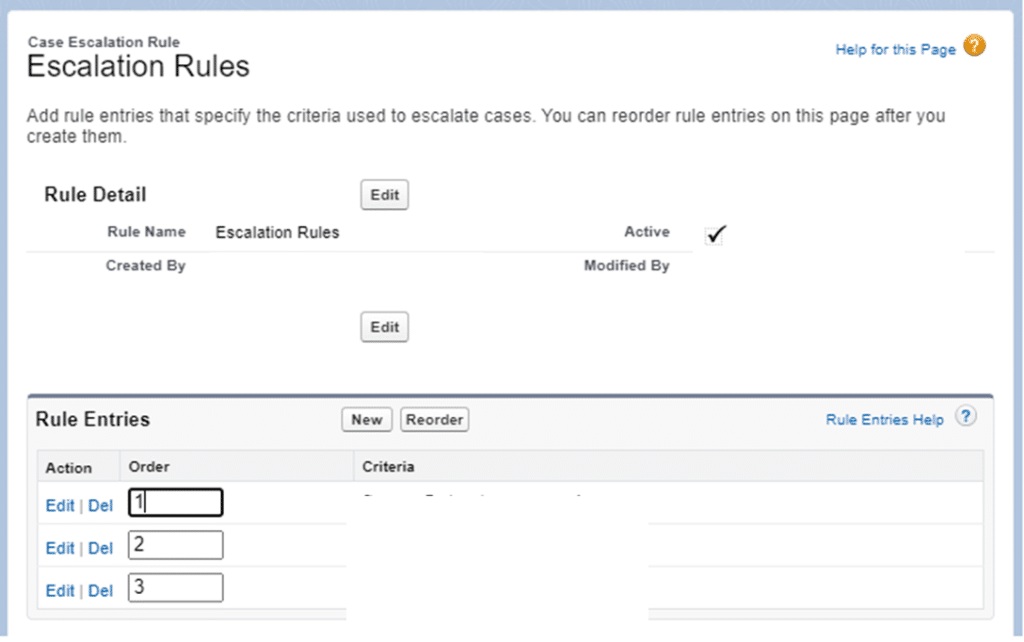Click the Edit button above Rule Name
Screen dimensions: 1024x642
click(x=384, y=195)
